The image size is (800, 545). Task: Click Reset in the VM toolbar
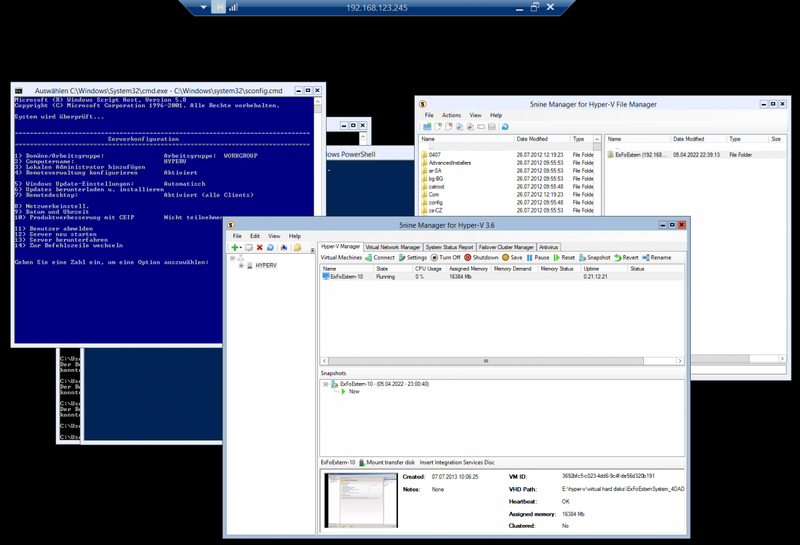pos(564,258)
